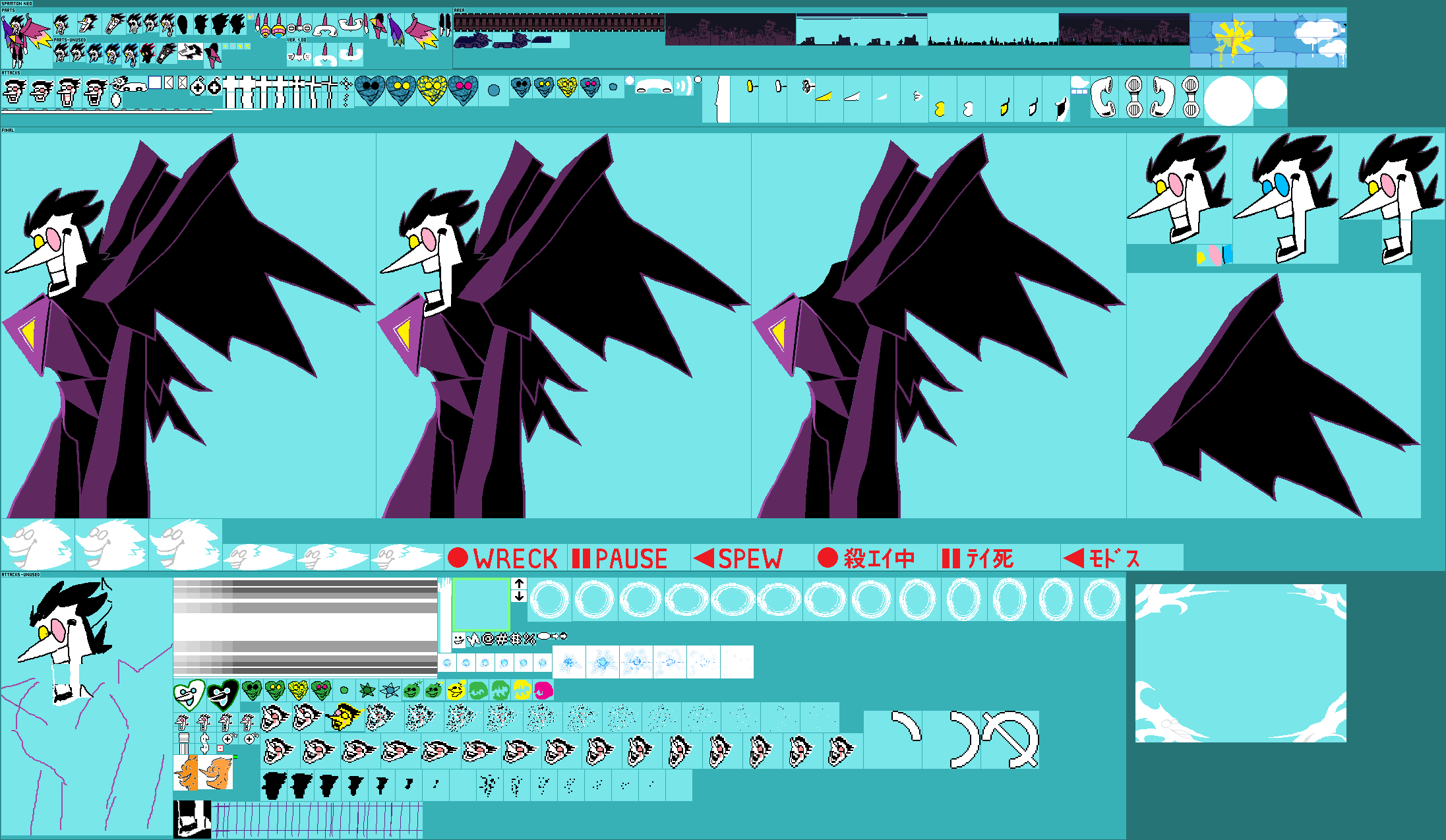Select the black heart laughing face
1446x840 pixels.
click(x=222, y=694)
